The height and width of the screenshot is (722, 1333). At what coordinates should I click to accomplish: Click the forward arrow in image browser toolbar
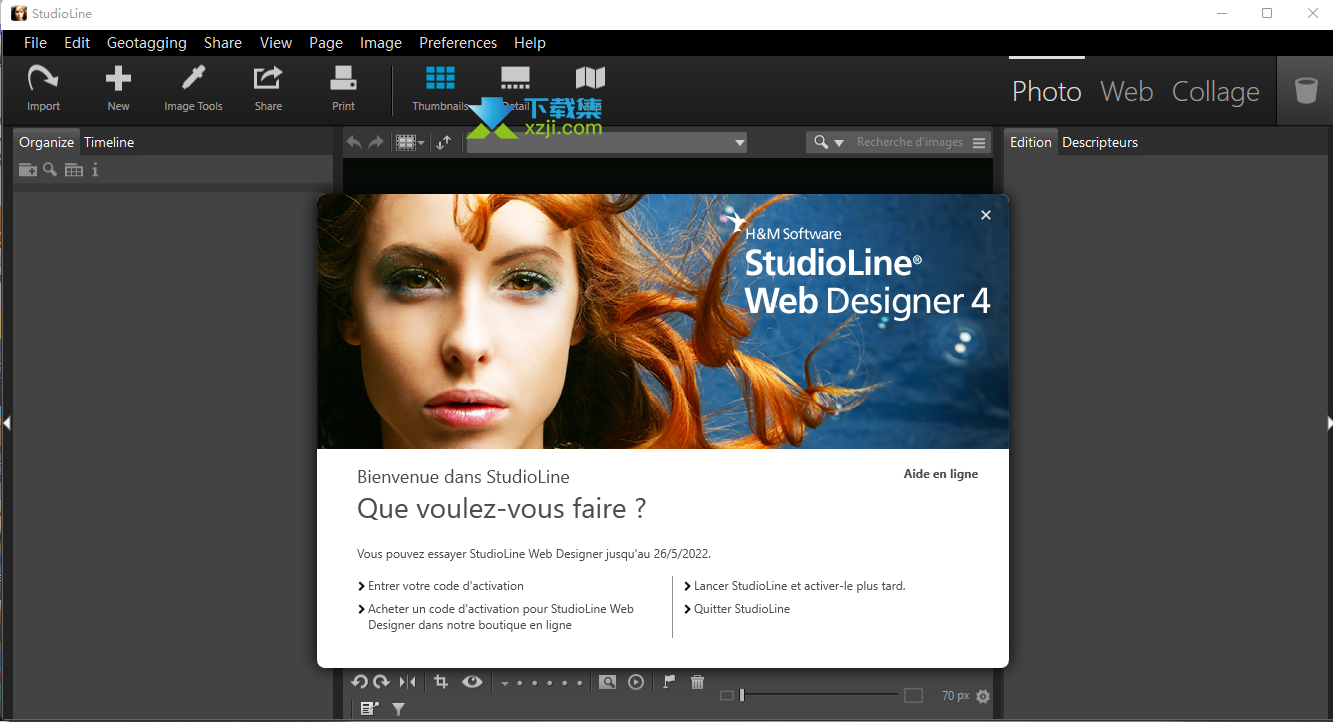(376, 143)
